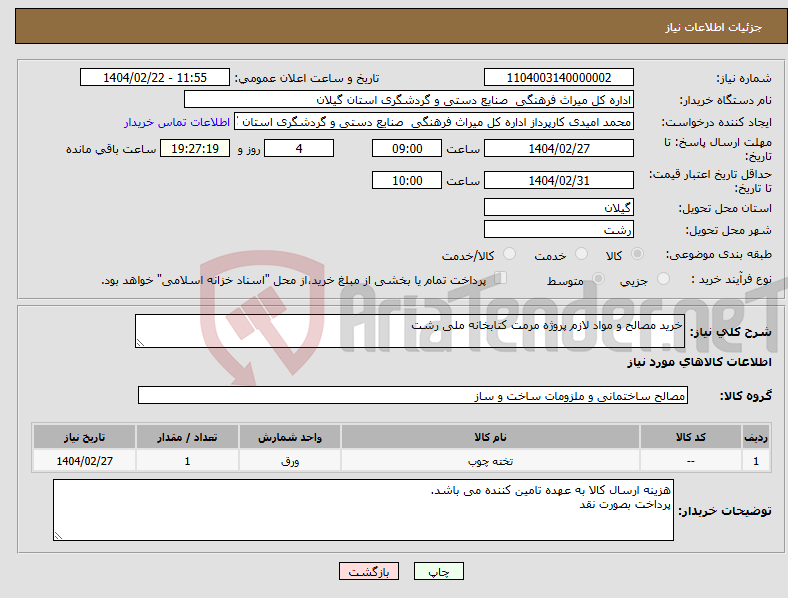Click the اطلاعات کالاهای مورد نیاز heading
Viewport: 788px width, 598px height.
click(x=699, y=362)
